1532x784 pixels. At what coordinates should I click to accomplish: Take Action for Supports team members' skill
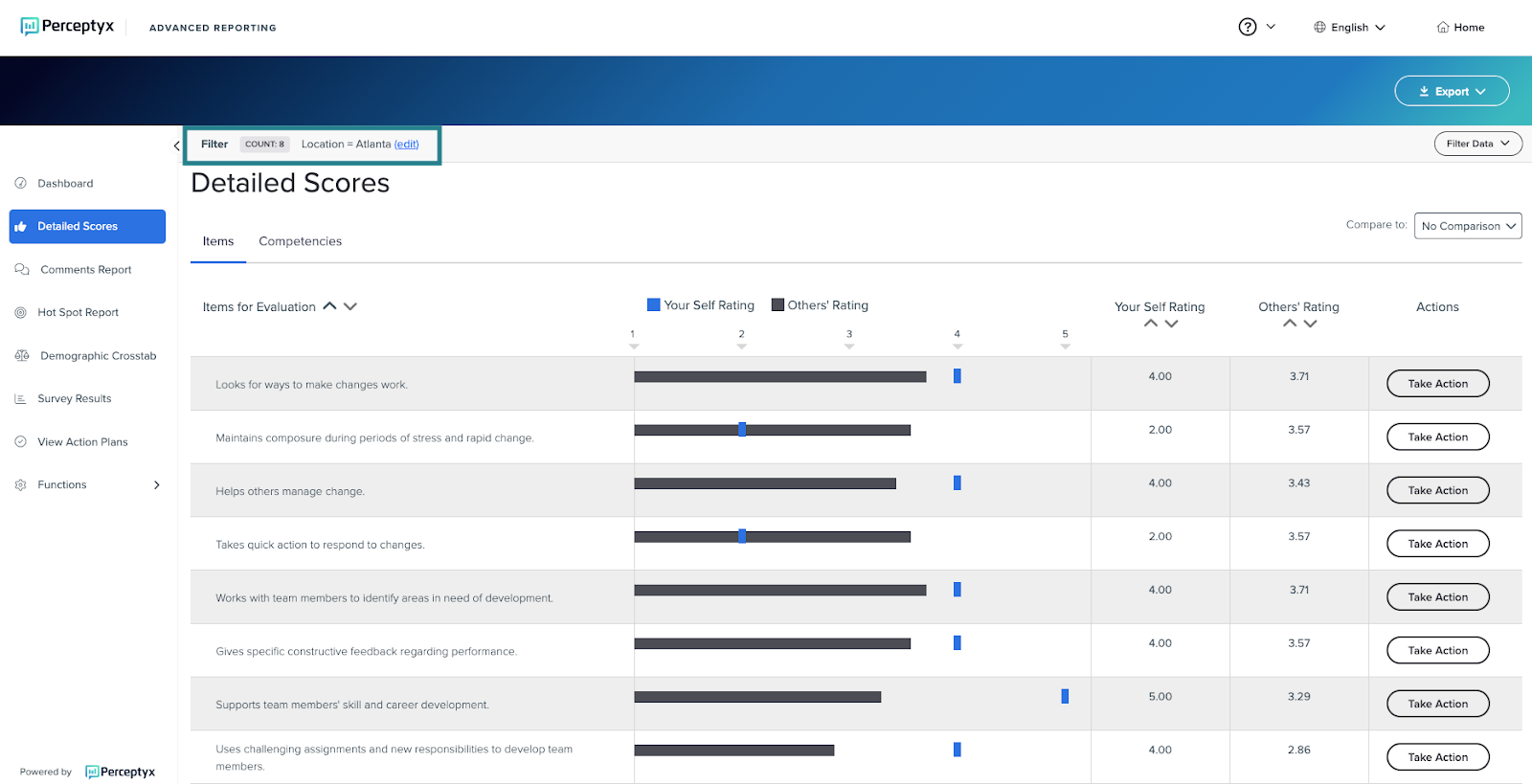[x=1438, y=704]
